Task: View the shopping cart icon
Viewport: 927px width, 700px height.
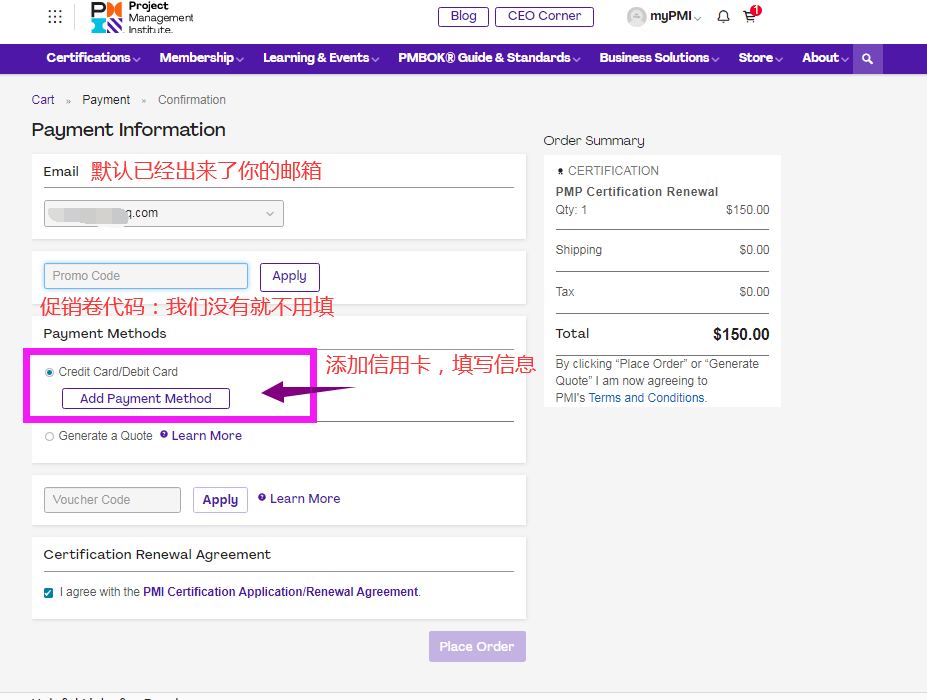Action: point(751,15)
